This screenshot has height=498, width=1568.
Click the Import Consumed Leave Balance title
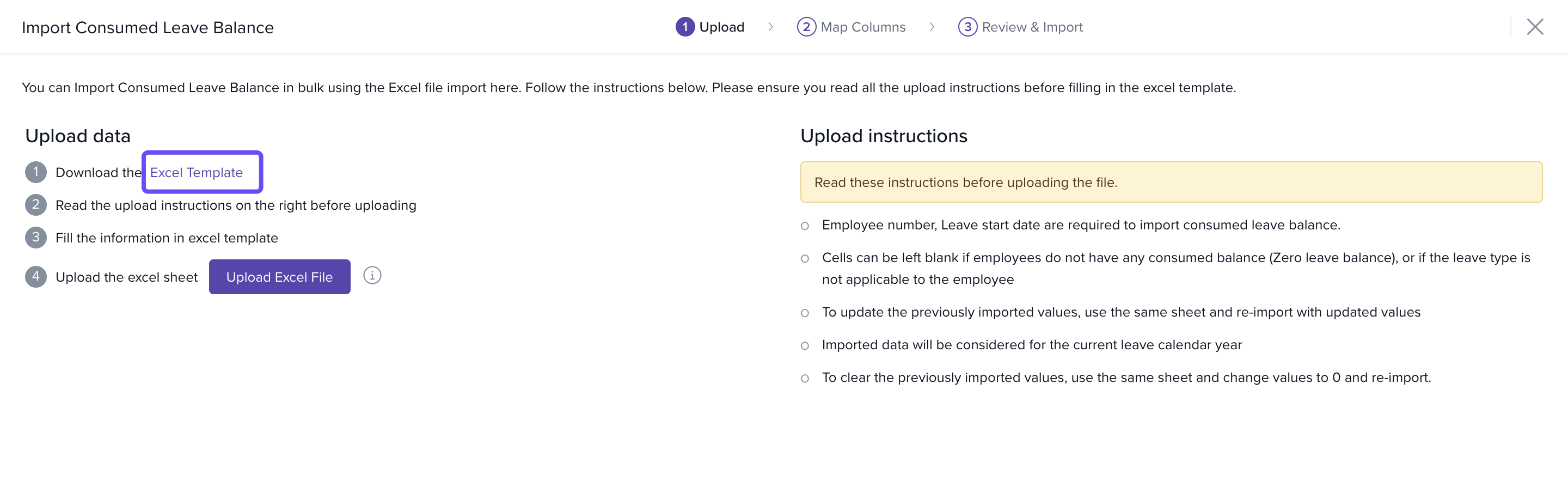click(x=148, y=27)
